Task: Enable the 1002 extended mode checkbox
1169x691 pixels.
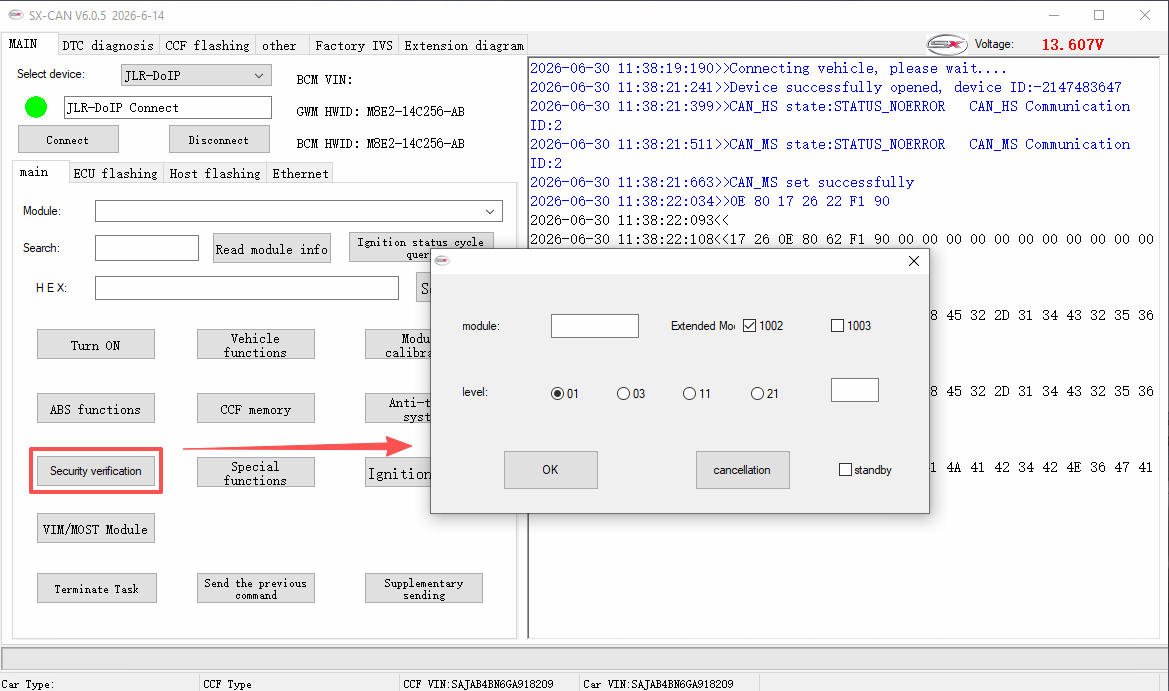Action: (749, 326)
